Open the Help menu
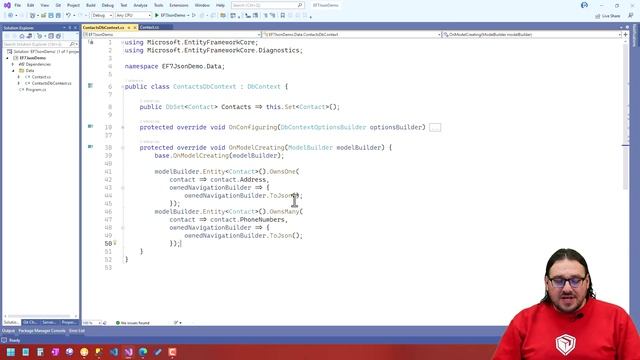The width and height of the screenshot is (640, 360). click(x=220, y=5)
